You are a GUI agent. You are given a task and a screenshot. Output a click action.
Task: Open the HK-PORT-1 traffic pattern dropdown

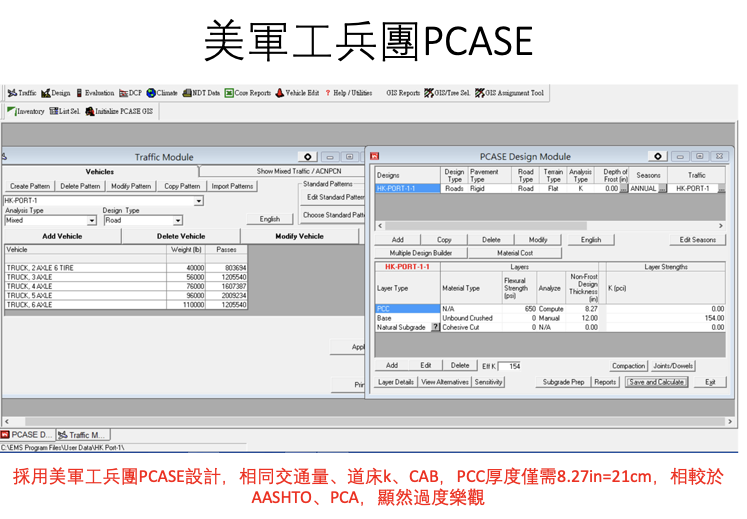point(199,201)
